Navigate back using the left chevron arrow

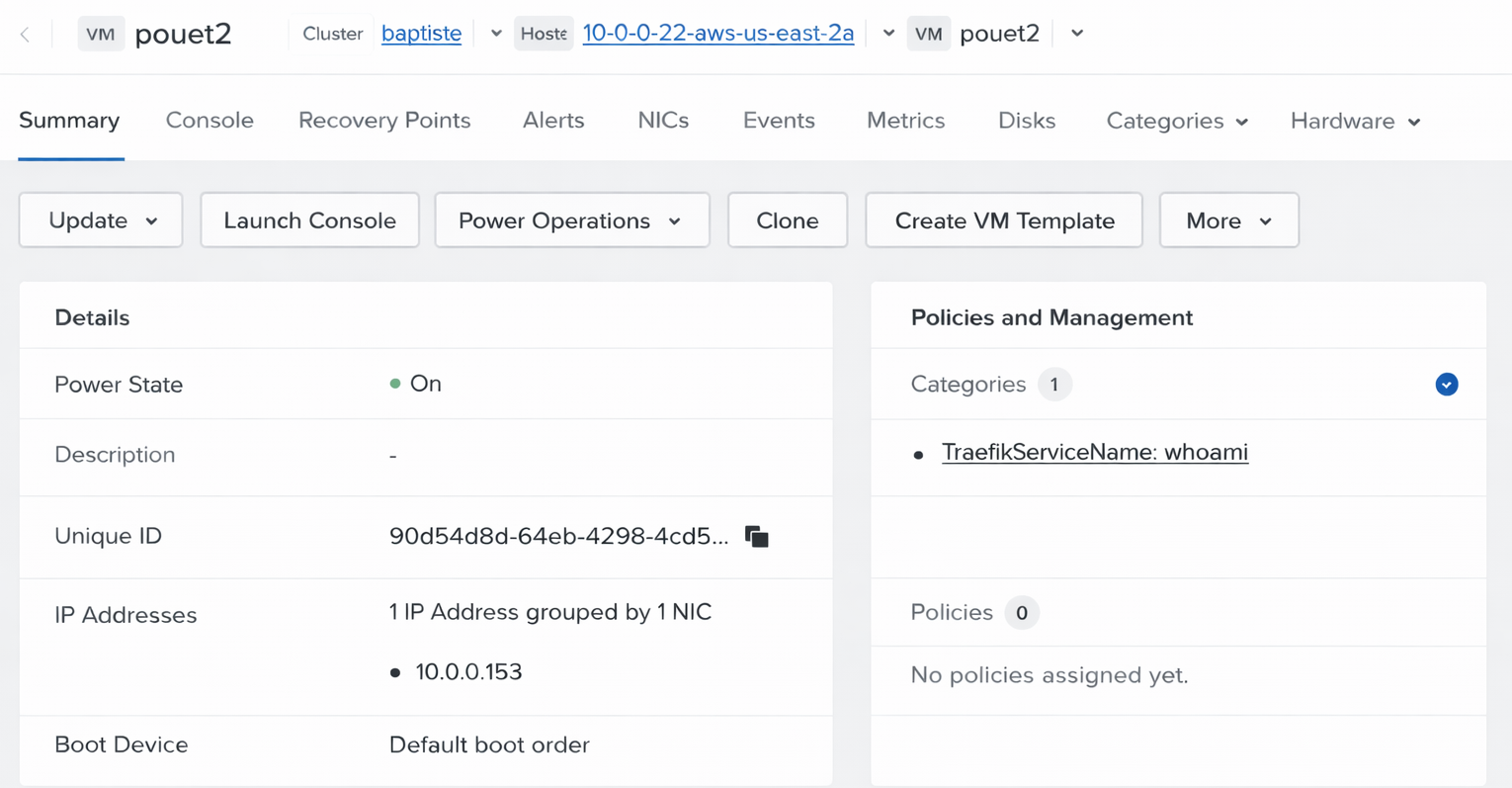click(x=24, y=33)
